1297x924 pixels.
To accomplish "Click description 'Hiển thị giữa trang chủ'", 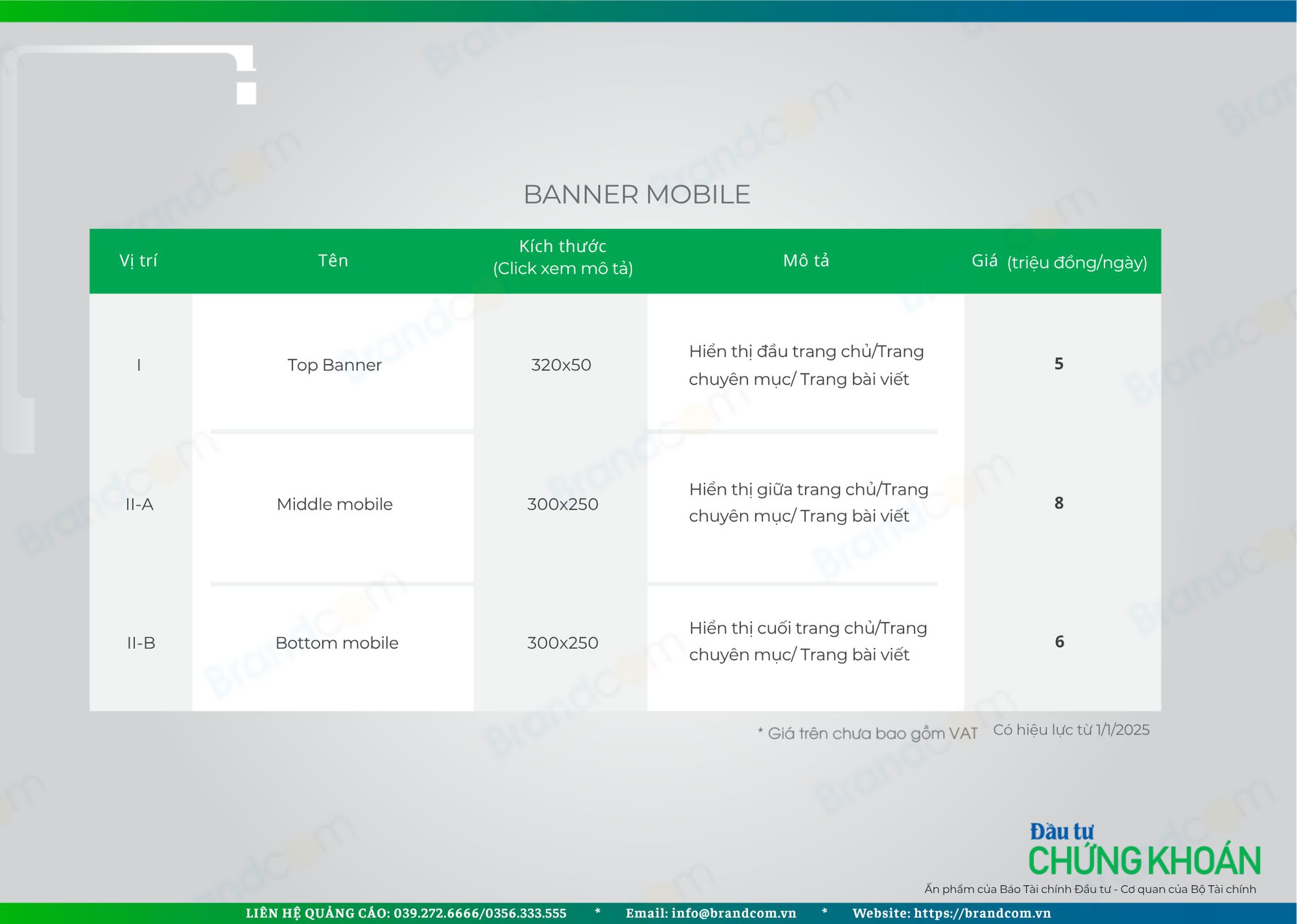I will point(809,503).
